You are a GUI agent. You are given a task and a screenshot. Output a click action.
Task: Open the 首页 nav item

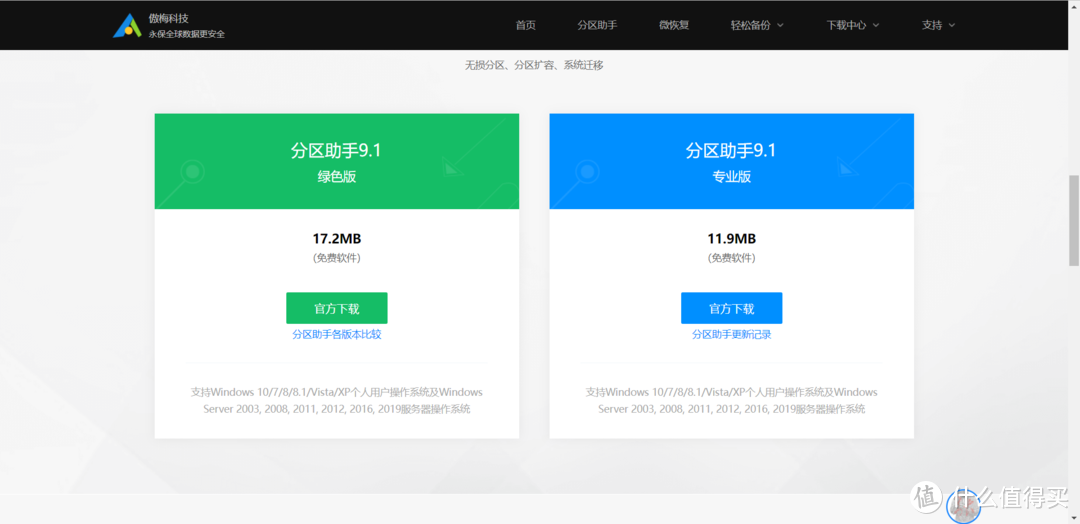pos(526,25)
